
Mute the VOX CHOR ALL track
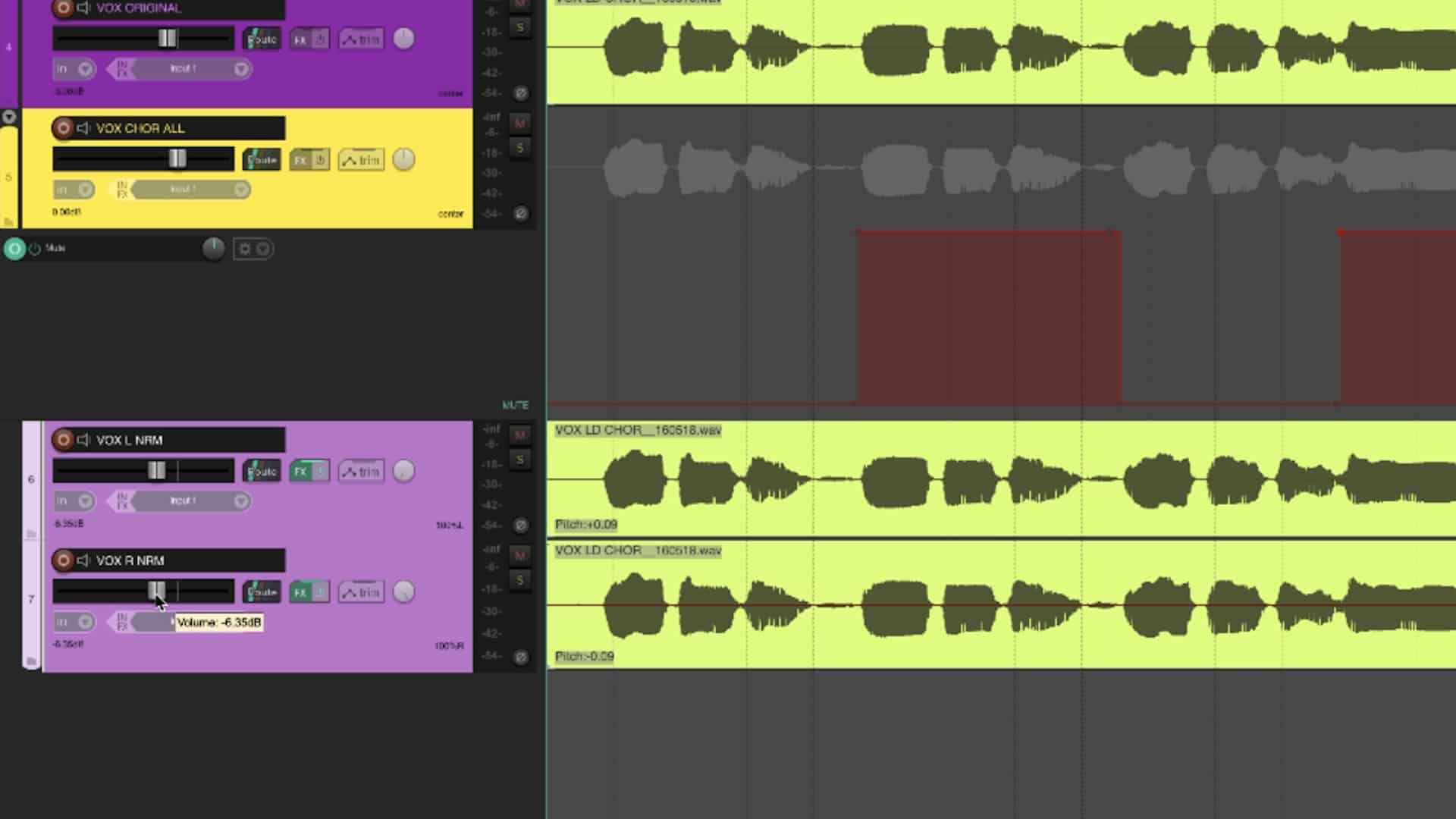(519, 124)
